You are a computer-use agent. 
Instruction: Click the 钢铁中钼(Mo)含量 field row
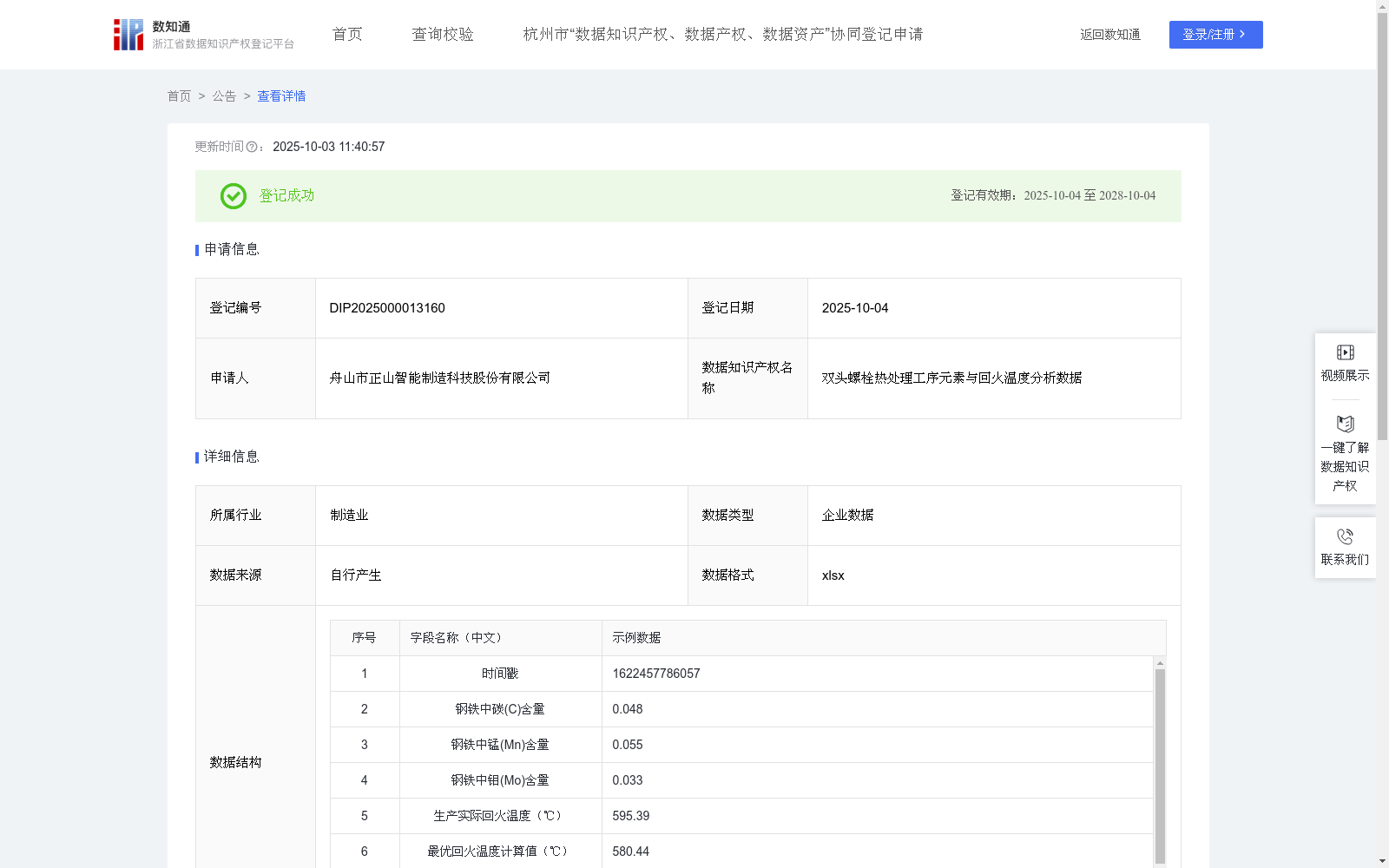coord(741,780)
